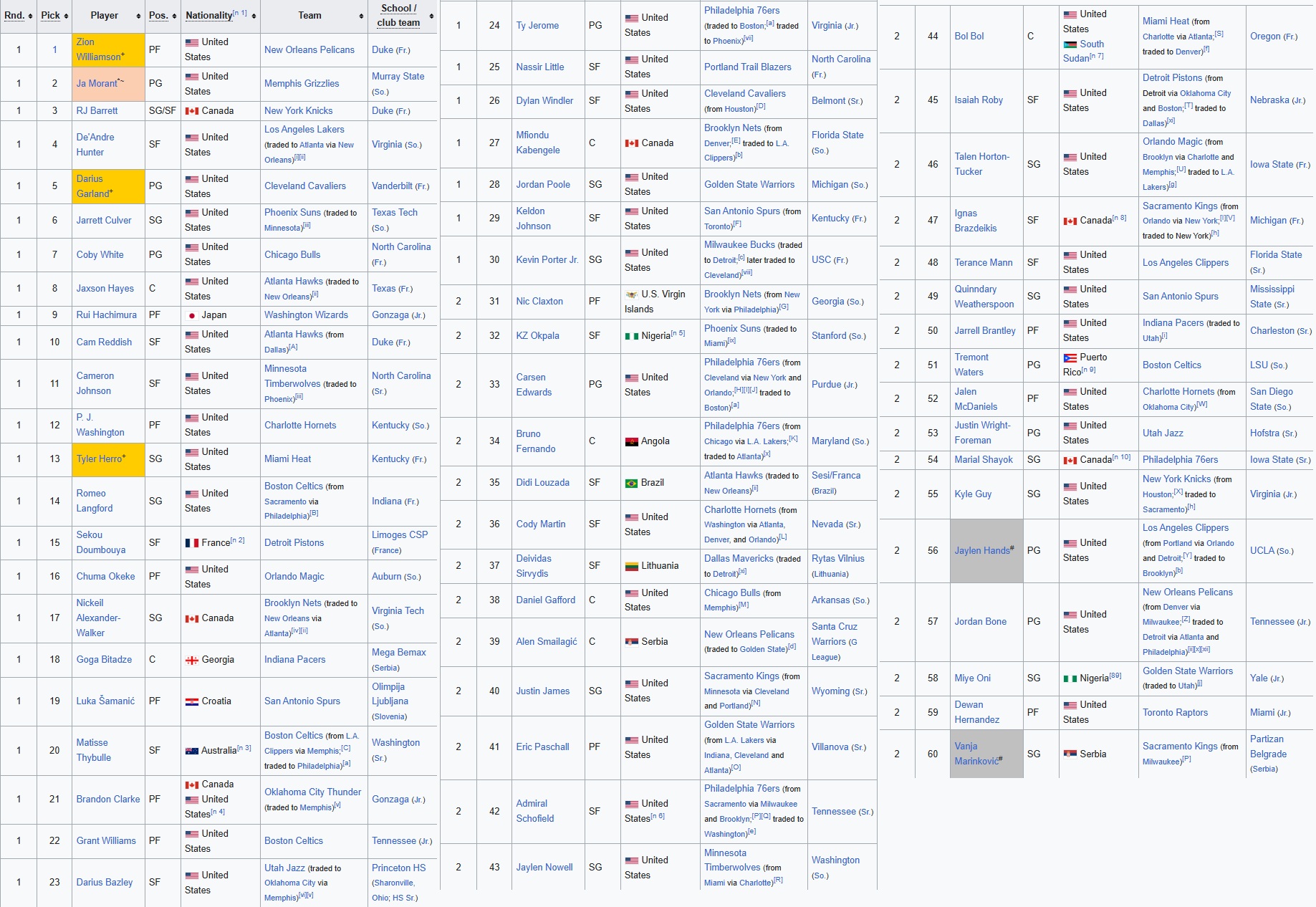Viewport: 1316px width, 907px height.
Task: Open the Boston Celtics link for Tremont Waters
Action: (1172, 365)
